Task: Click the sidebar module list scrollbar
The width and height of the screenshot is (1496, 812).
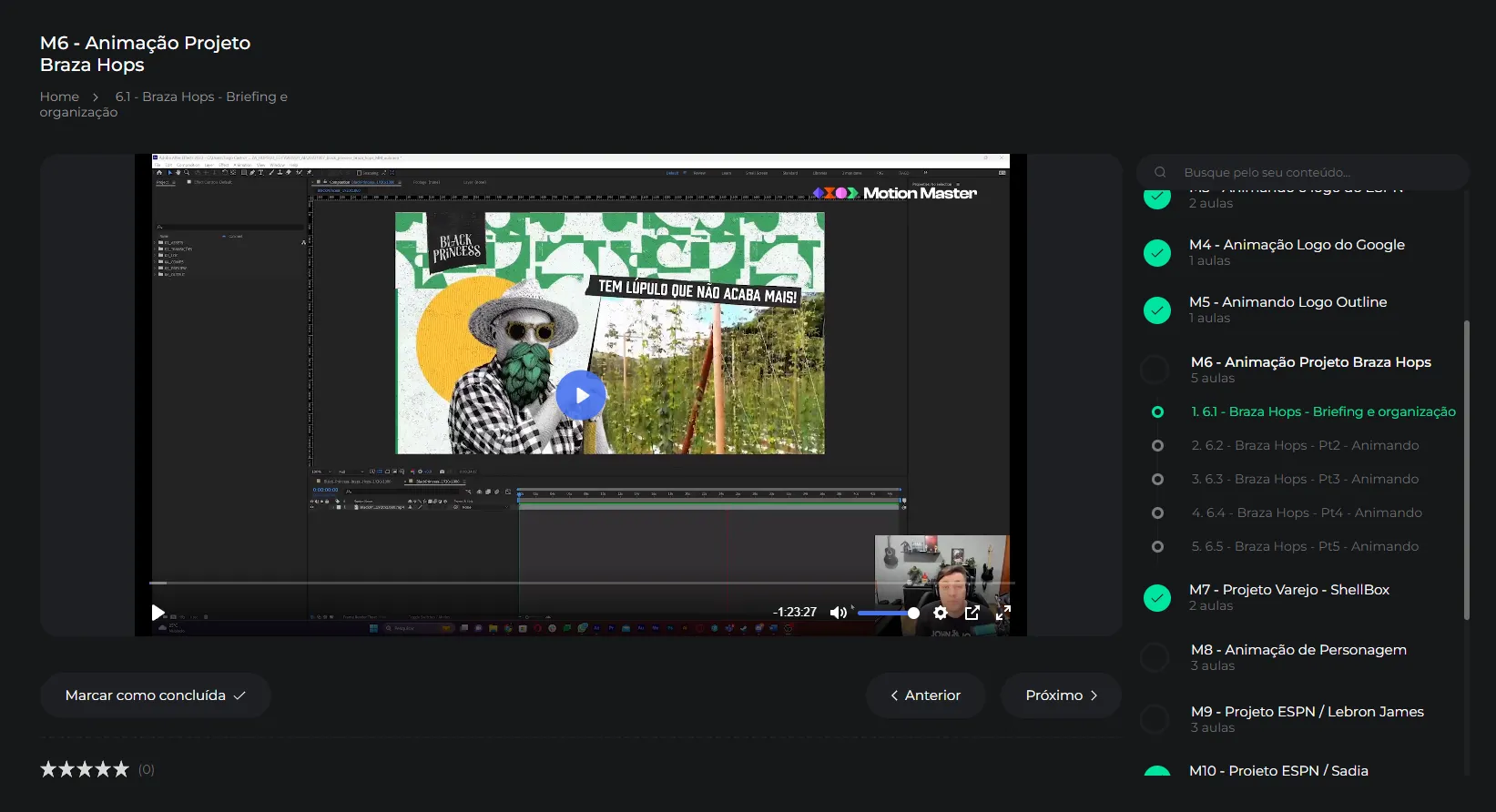Action: 1467,469
